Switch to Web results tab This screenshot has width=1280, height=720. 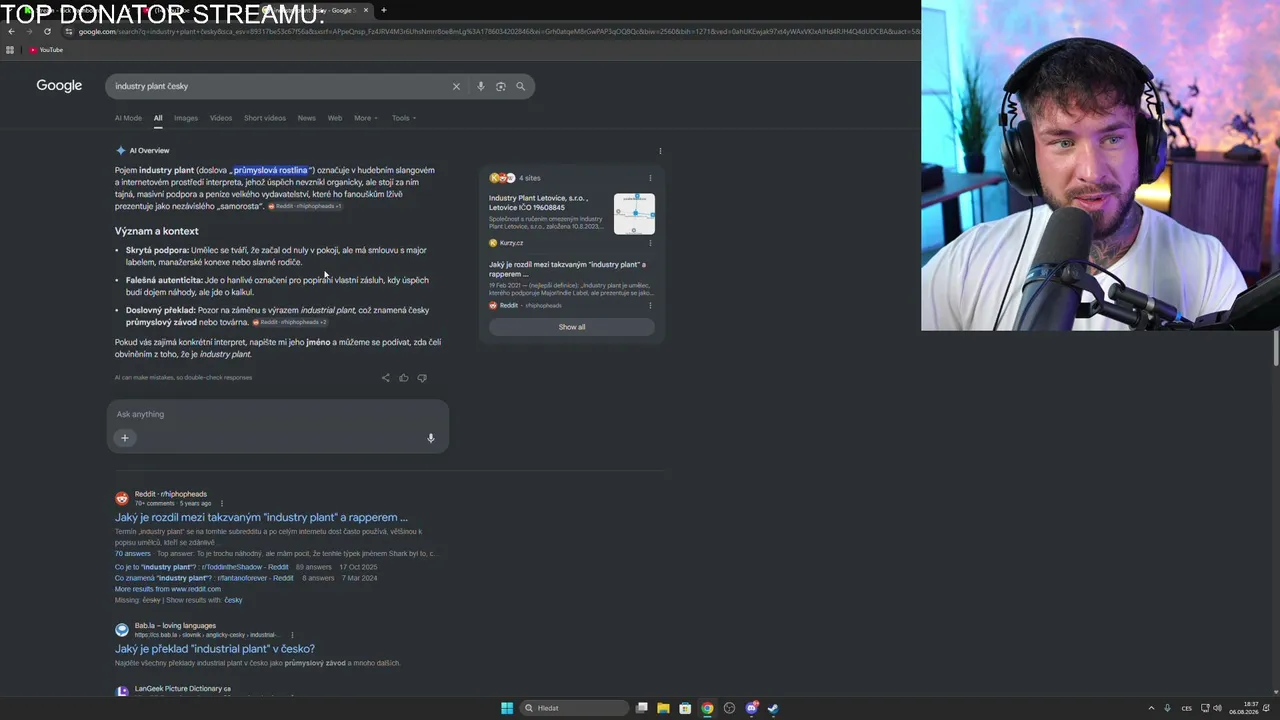[x=335, y=118]
